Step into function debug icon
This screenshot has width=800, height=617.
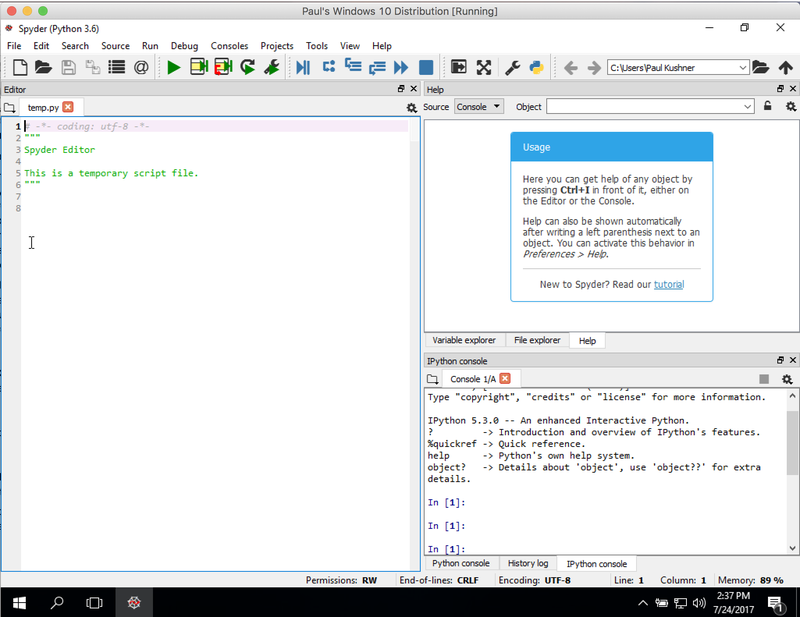pyautogui.click(x=353, y=66)
